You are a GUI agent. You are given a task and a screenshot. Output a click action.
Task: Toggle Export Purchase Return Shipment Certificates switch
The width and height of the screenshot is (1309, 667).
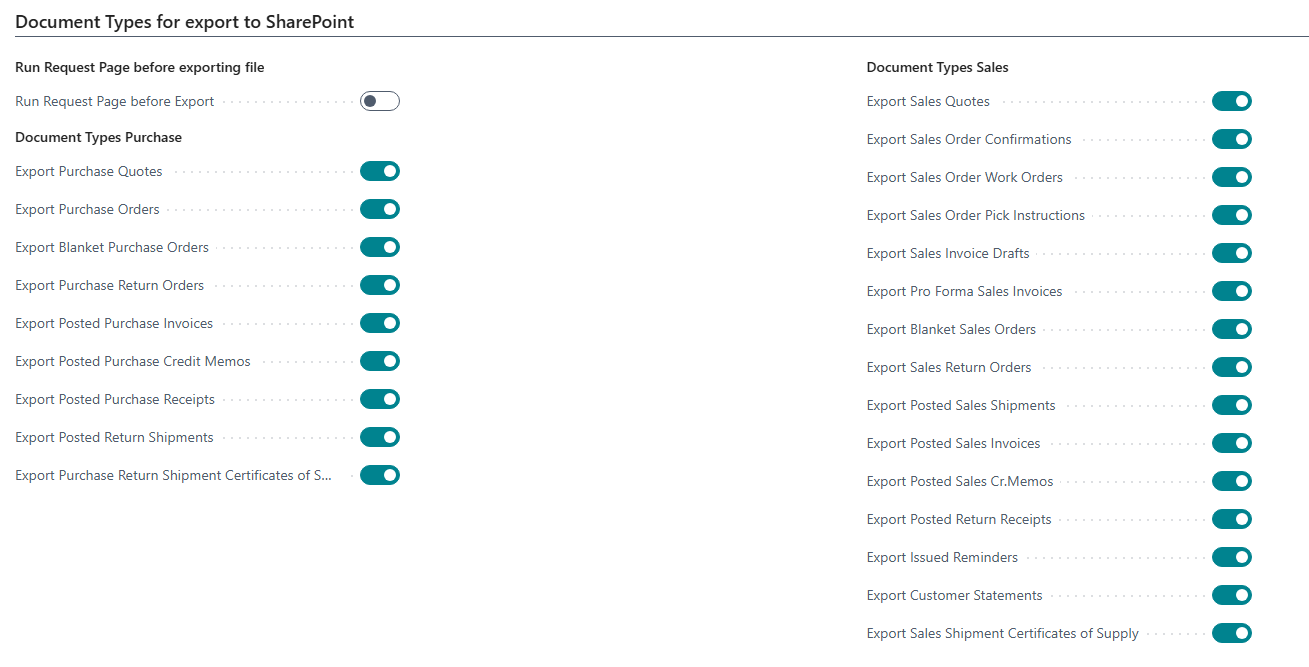[x=380, y=475]
